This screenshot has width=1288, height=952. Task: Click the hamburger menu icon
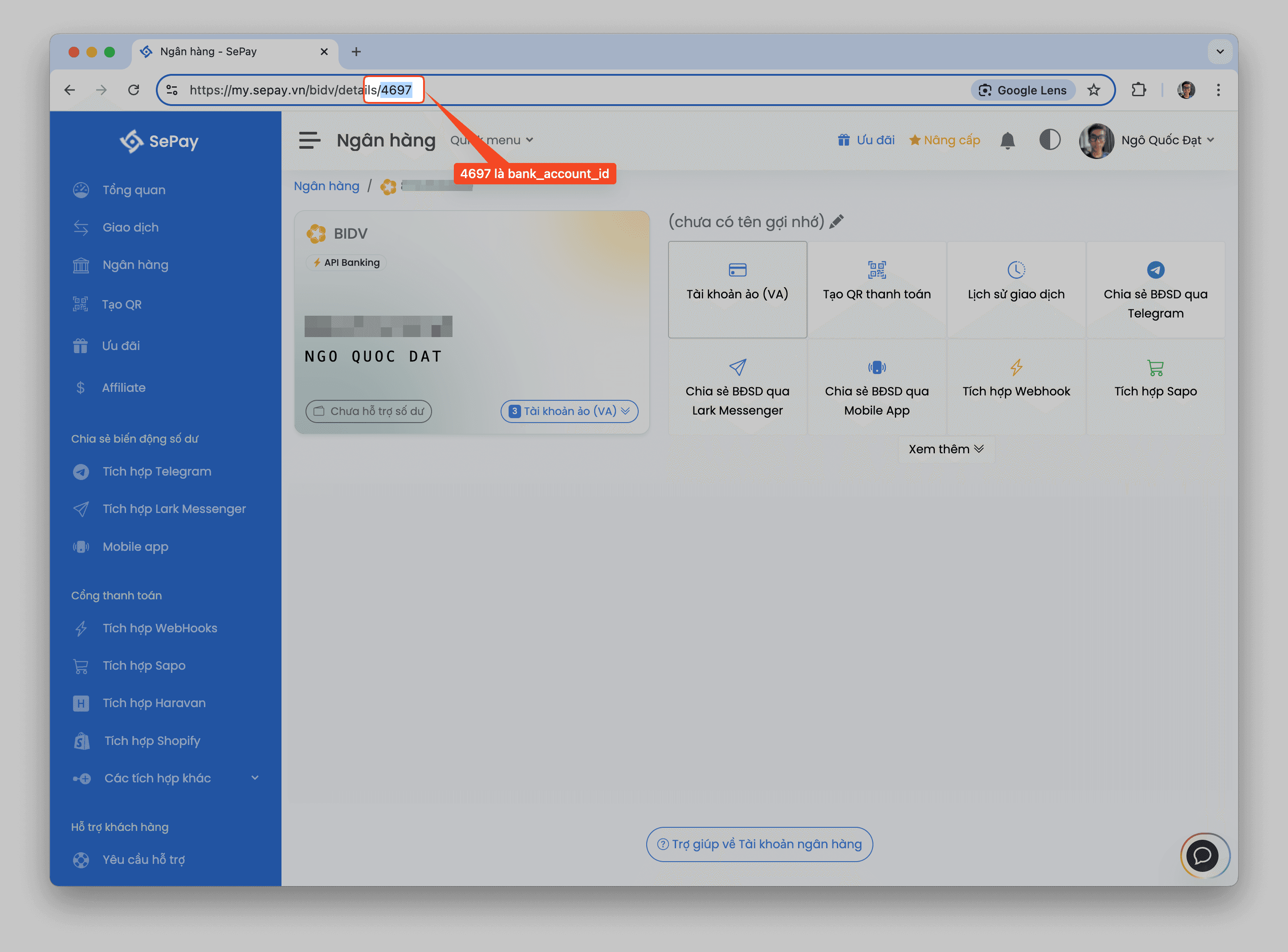coord(310,140)
